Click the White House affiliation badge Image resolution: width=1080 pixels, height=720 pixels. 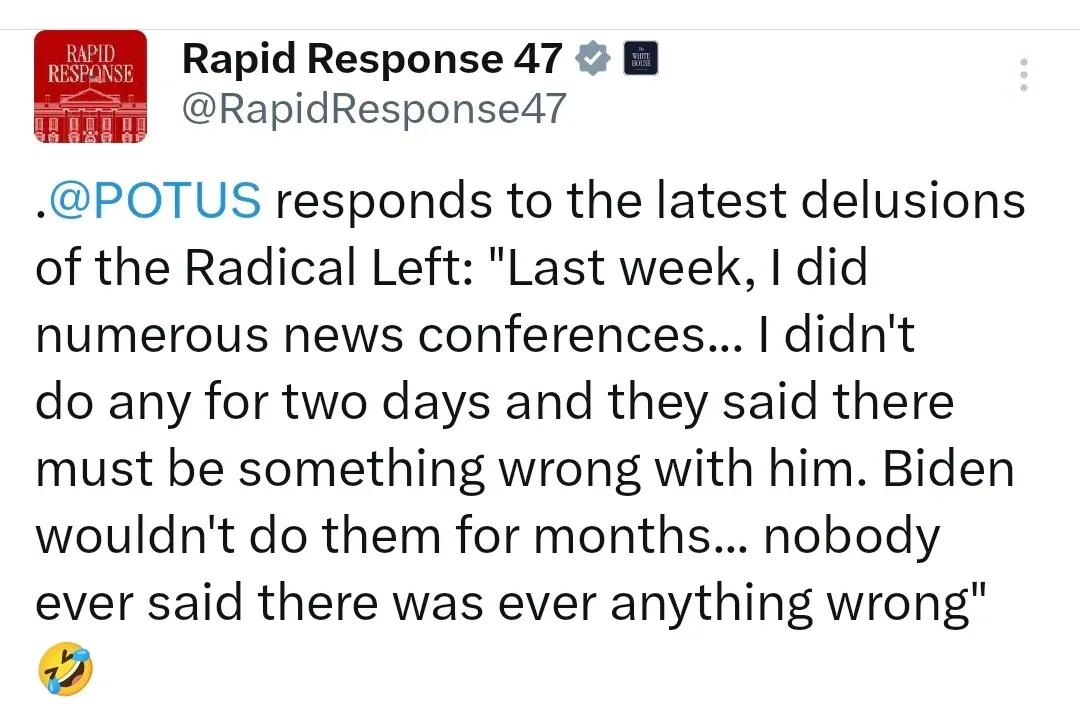point(641,58)
